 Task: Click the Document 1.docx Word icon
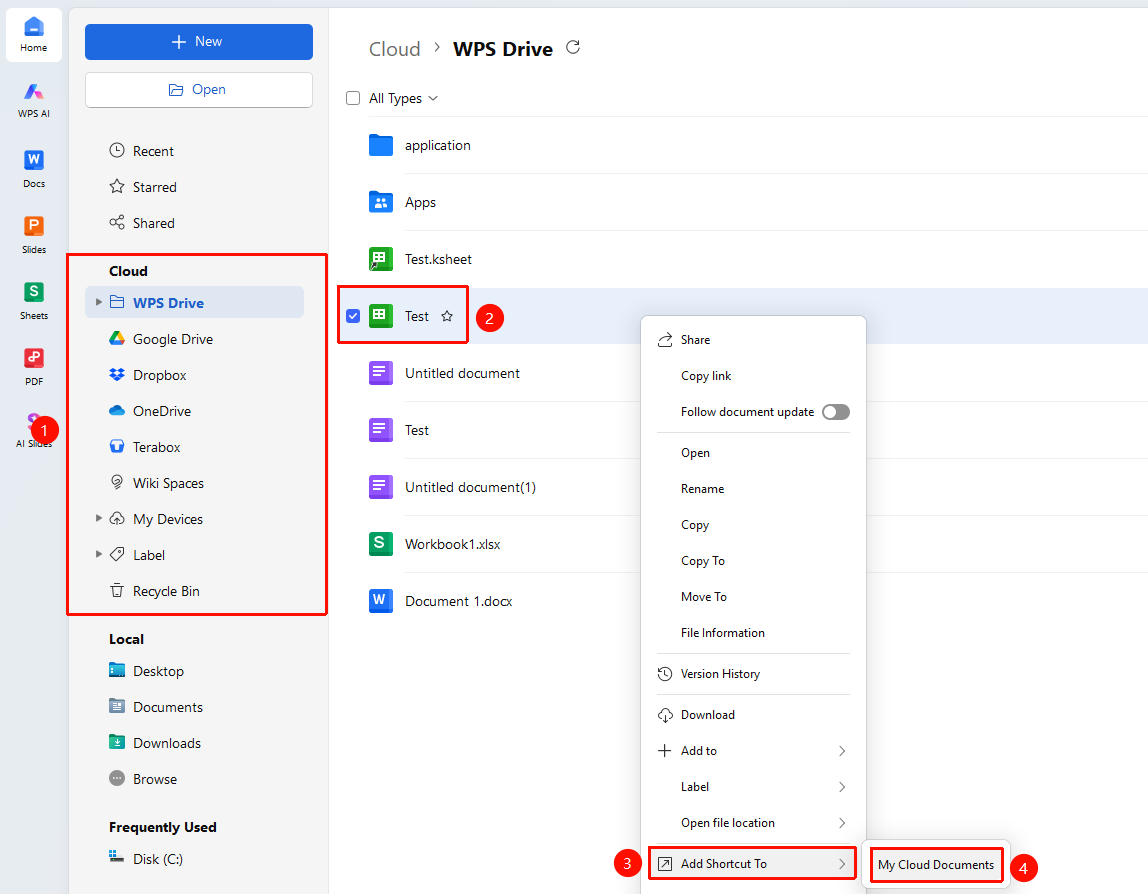click(x=381, y=601)
